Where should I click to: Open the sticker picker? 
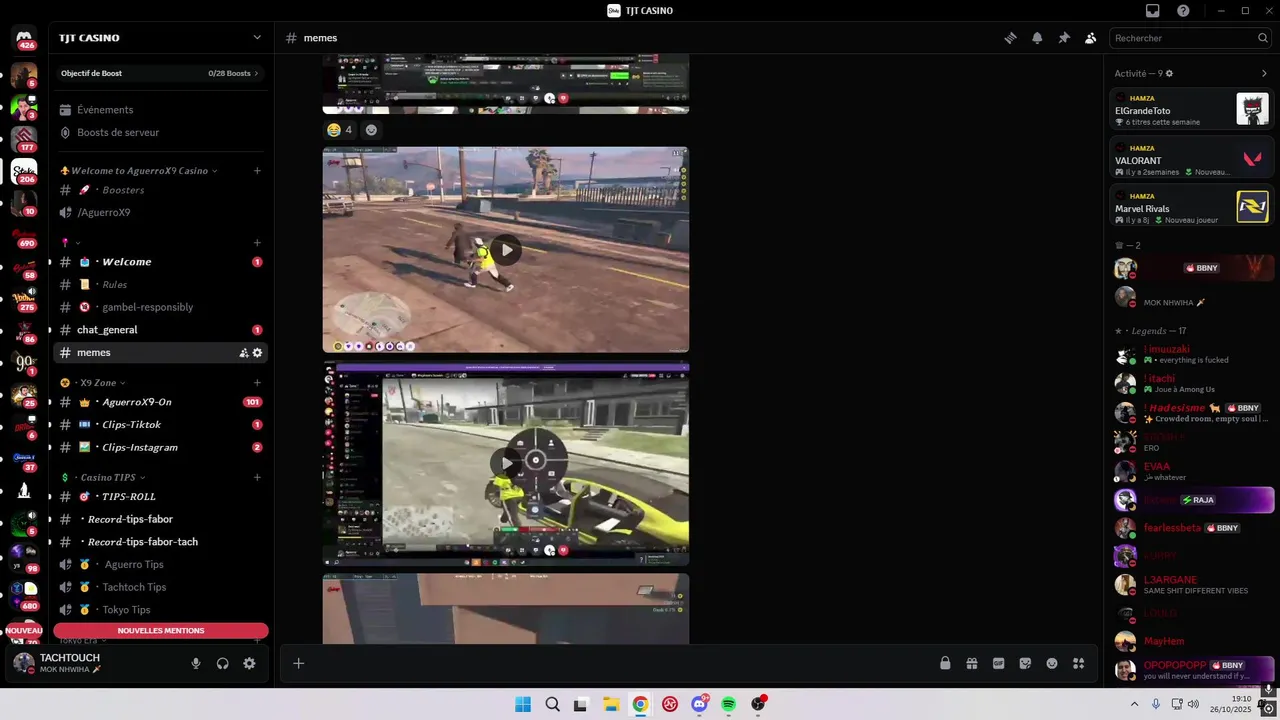1025,663
